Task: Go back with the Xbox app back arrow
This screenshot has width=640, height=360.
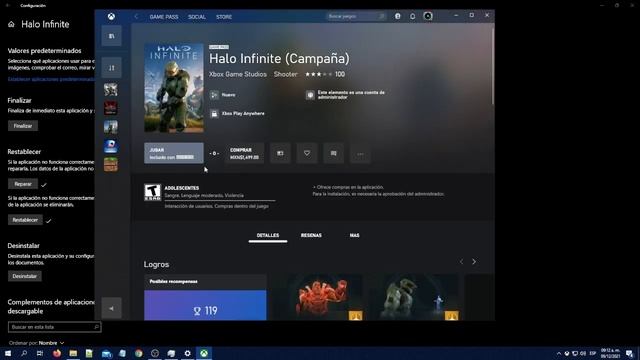Action: (136, 17)
